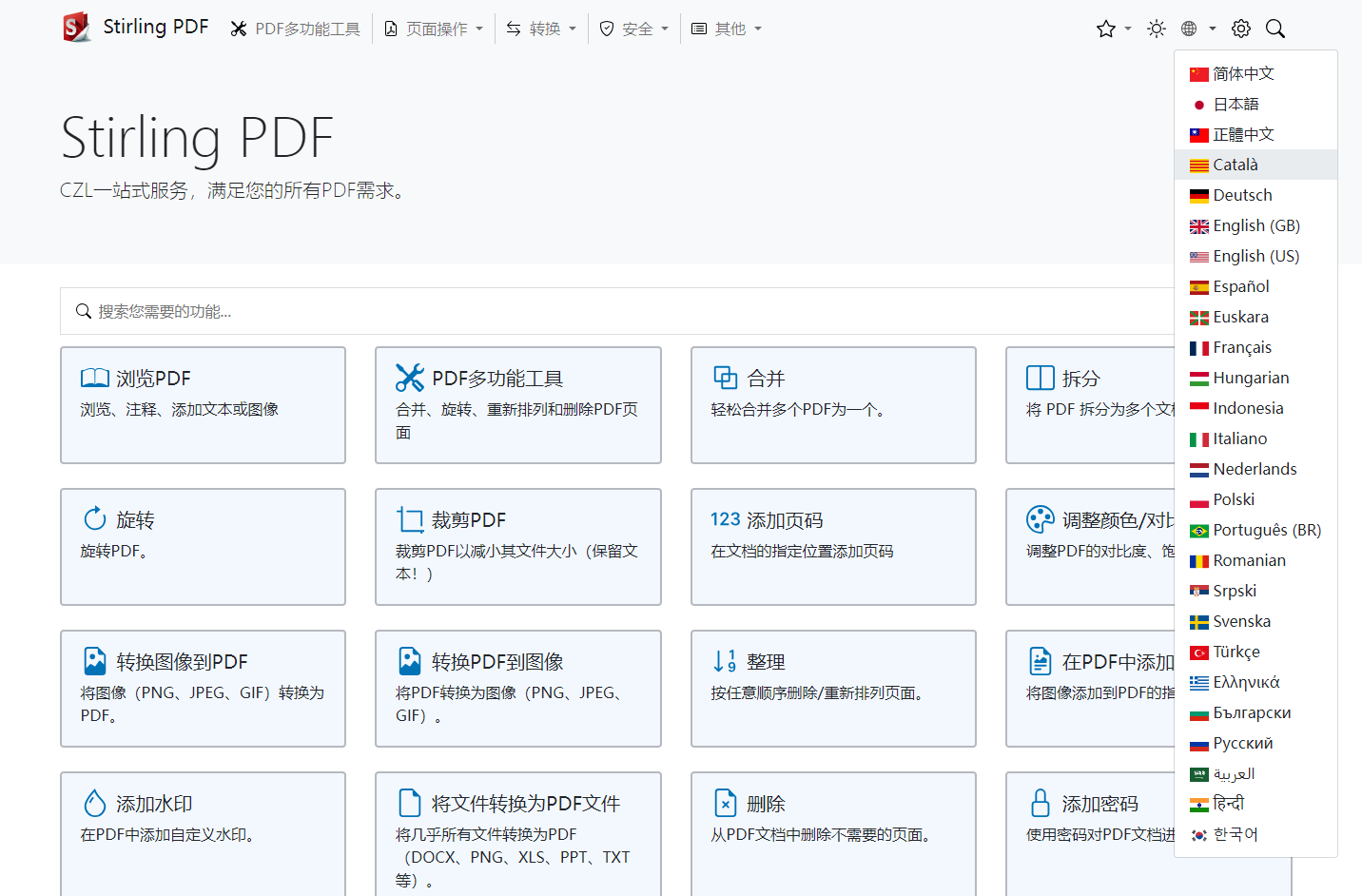Open the 旋转 card title link
The image size is (1362, 896).
click(135, 520)
